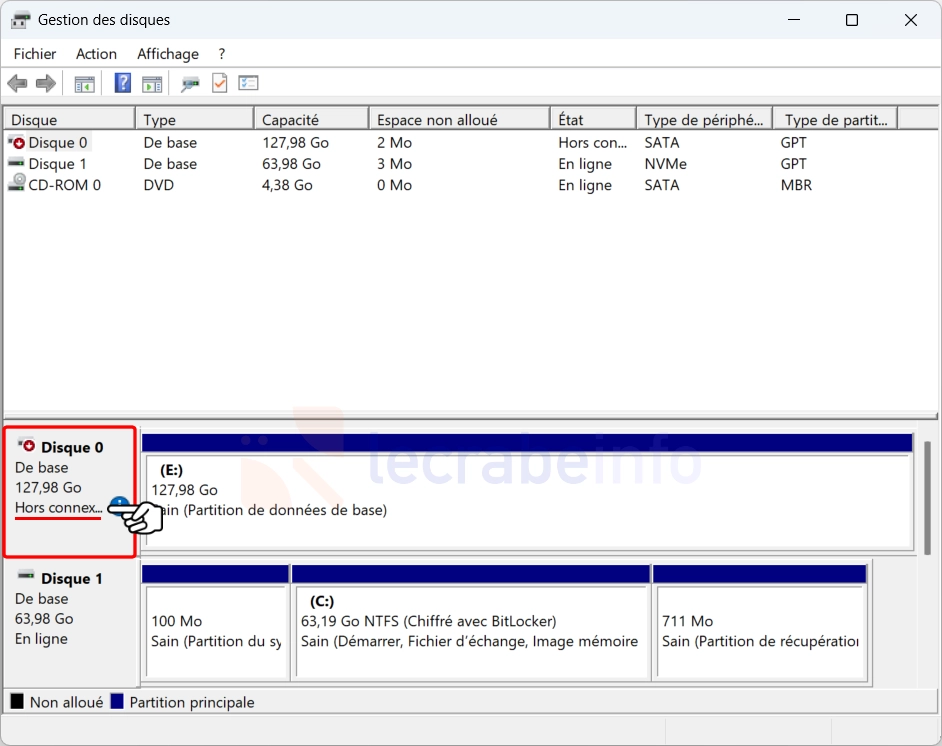Sort list by Espace non alloué header

coord(458,120)
